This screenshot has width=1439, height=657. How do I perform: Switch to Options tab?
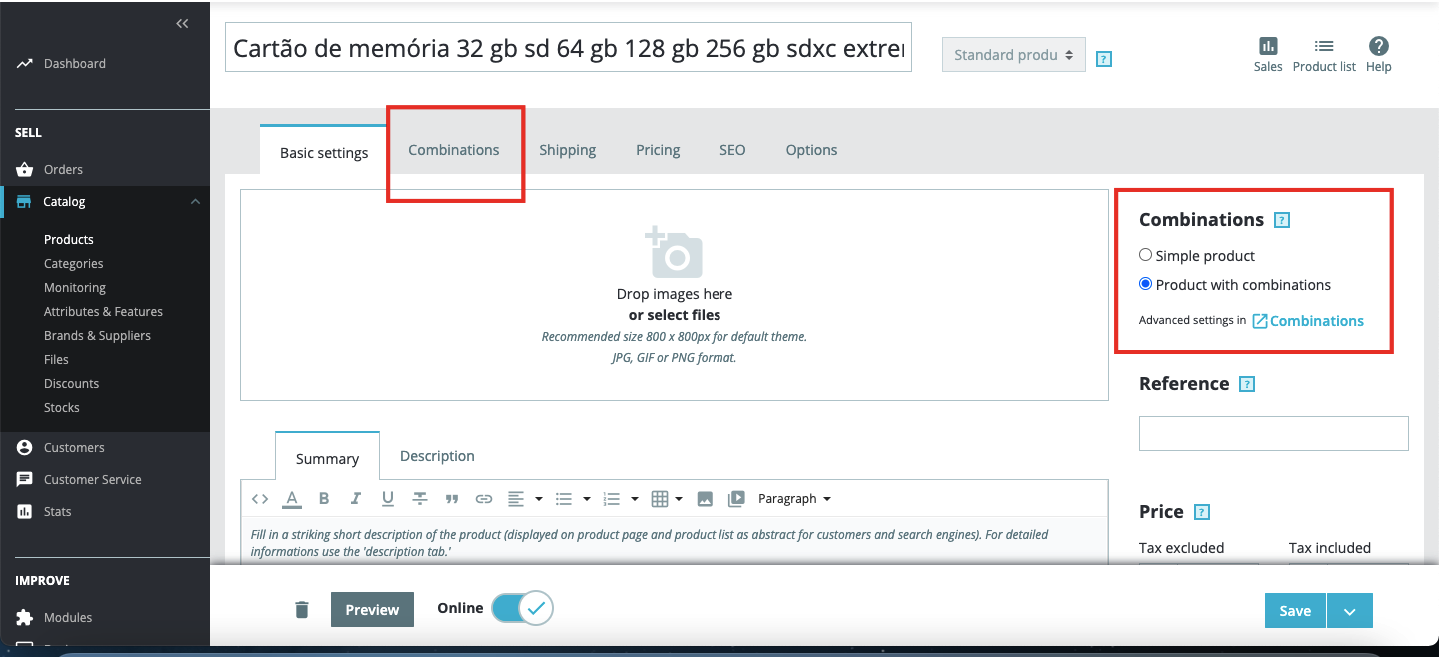click(x=811, y=150)
